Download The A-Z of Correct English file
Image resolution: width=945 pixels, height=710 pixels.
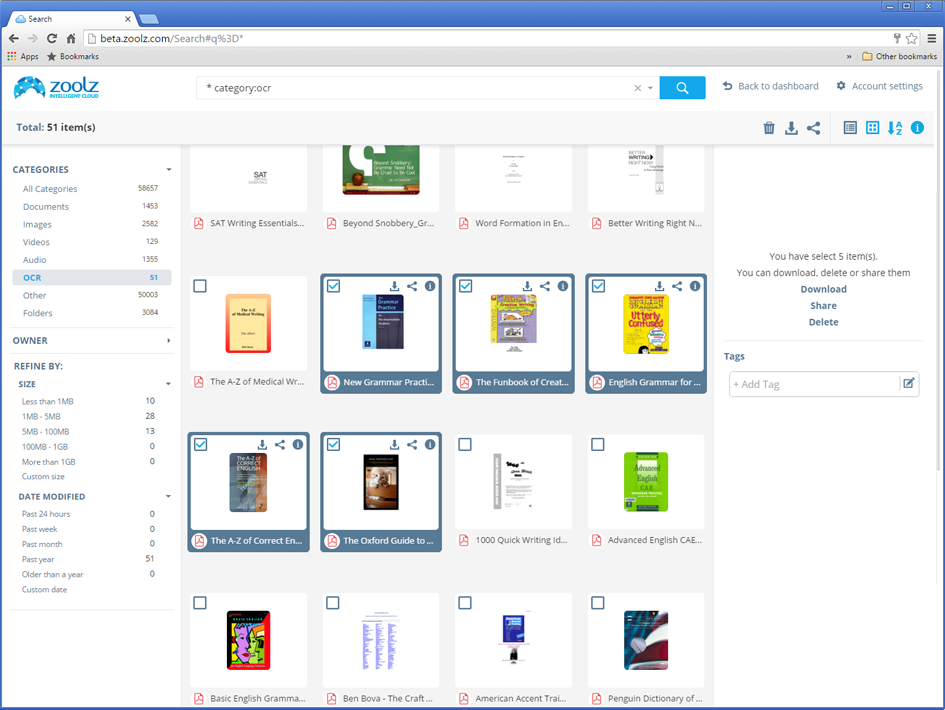coord(262,445)
